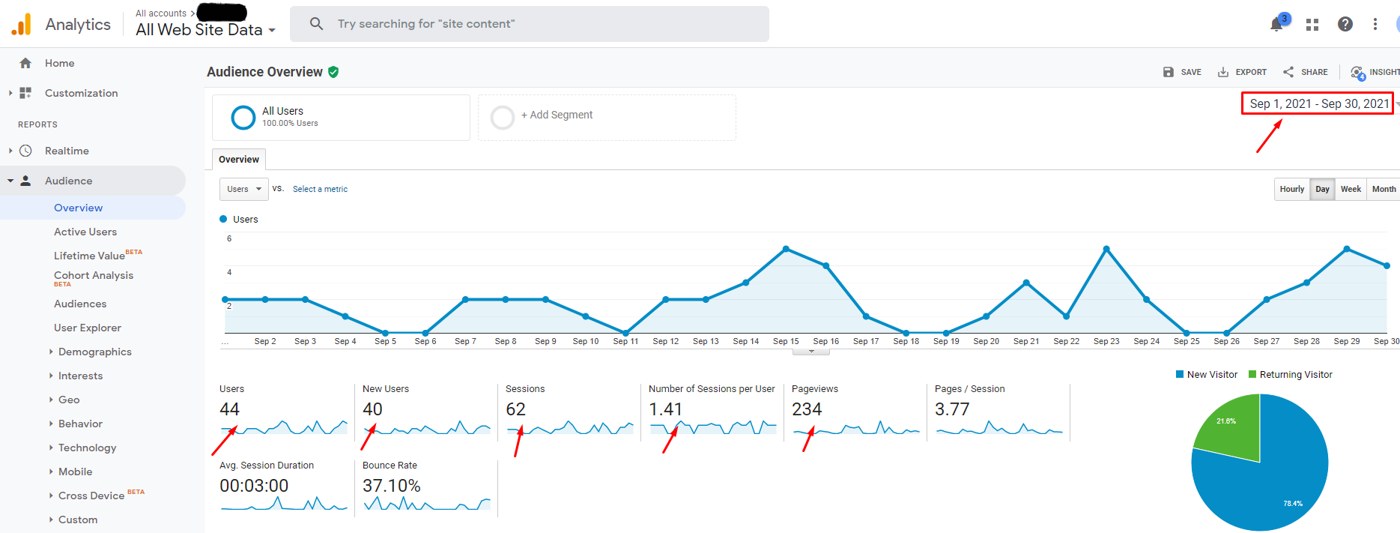Open the Users metric dropdown

click(244, 189)
